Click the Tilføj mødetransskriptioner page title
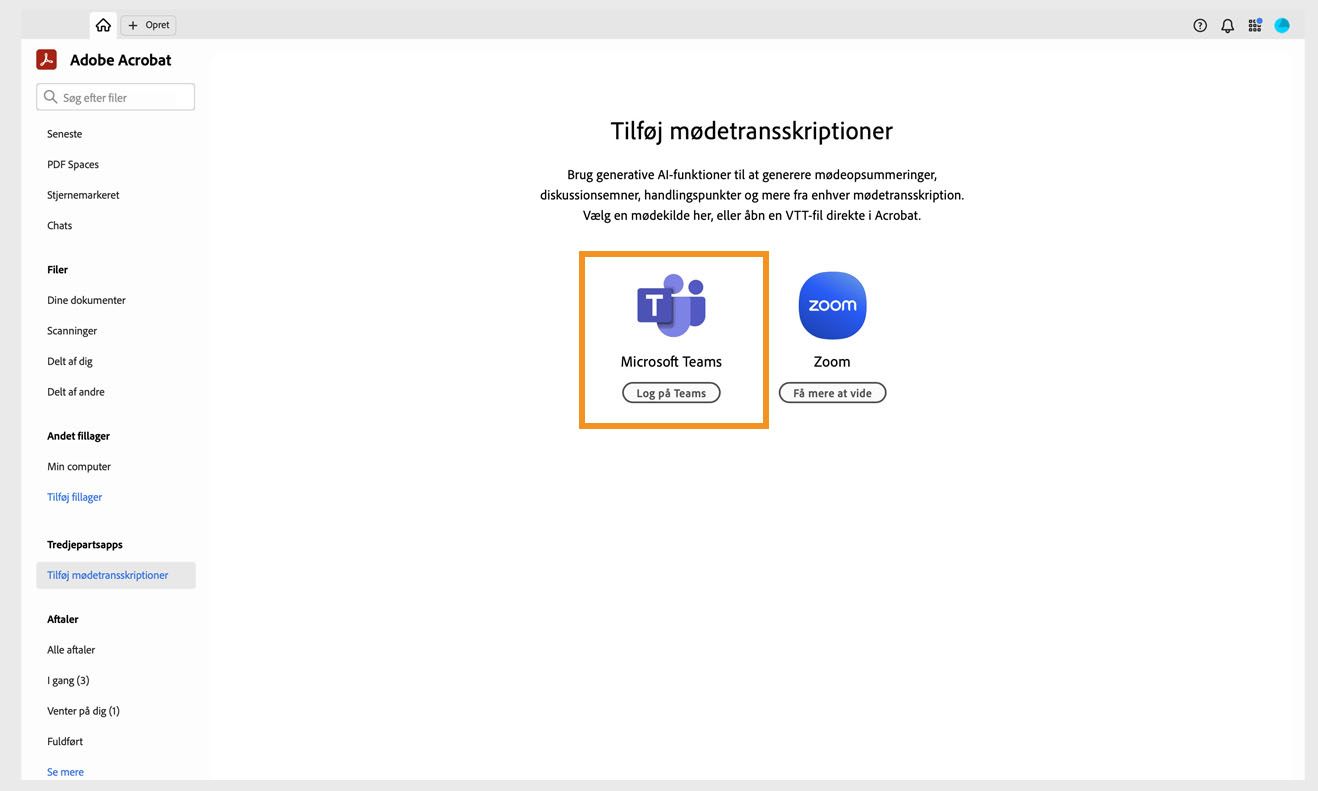Viewport: 1318px width, 791px height. coord(752,131)
